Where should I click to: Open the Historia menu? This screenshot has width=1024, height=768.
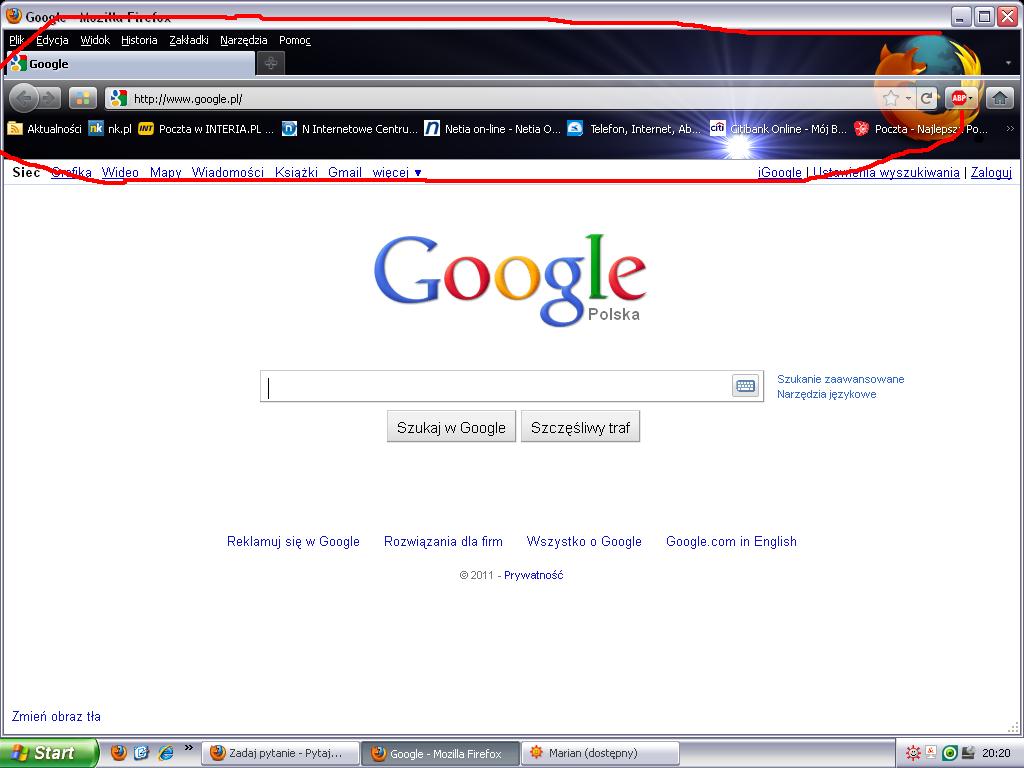click(x=139, y=40)
